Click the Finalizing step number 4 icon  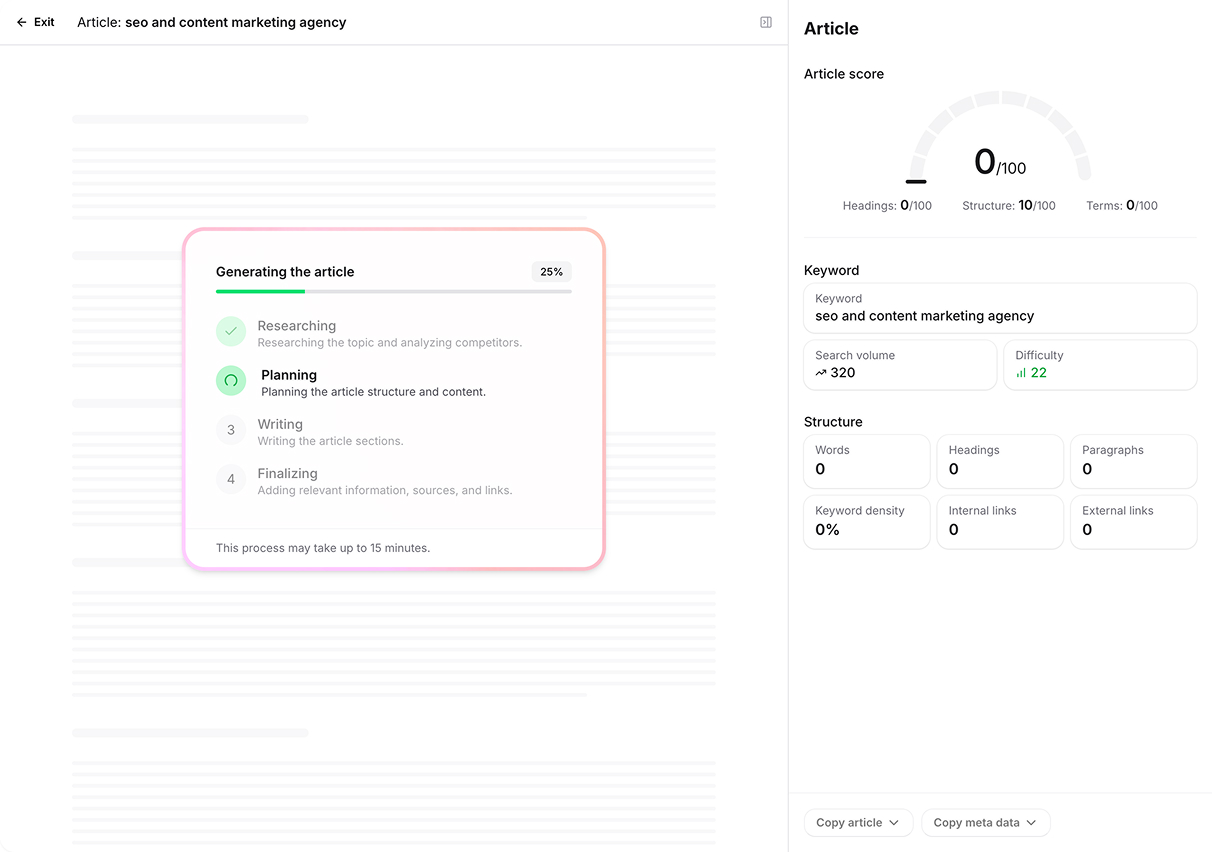231,479
